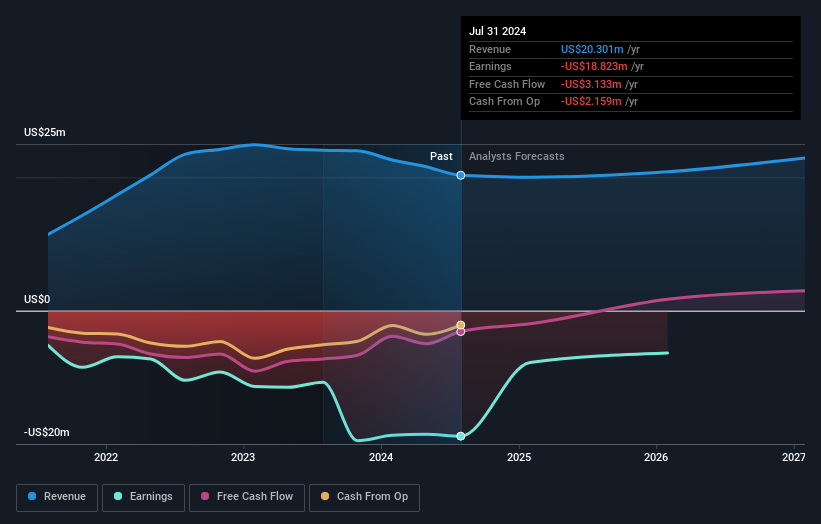Toggle the Revenue legend button
The height and width of the screenshot is (524, 821).
tap(57, 497)
